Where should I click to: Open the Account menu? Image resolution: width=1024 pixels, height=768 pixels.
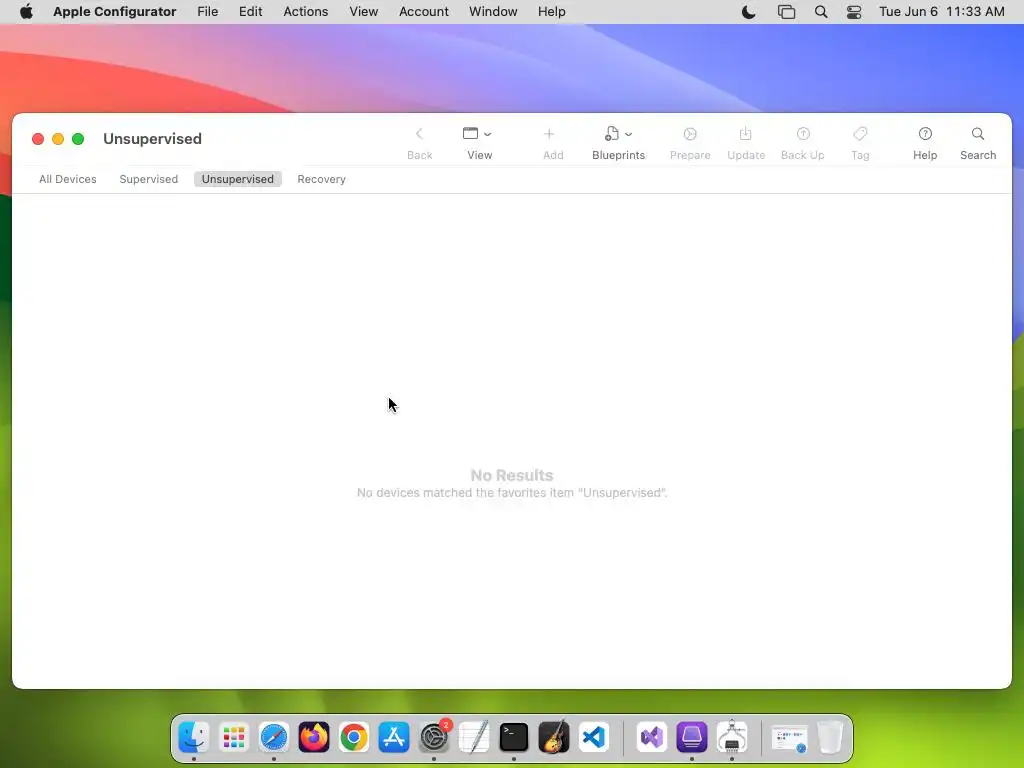tap(423, 12)
